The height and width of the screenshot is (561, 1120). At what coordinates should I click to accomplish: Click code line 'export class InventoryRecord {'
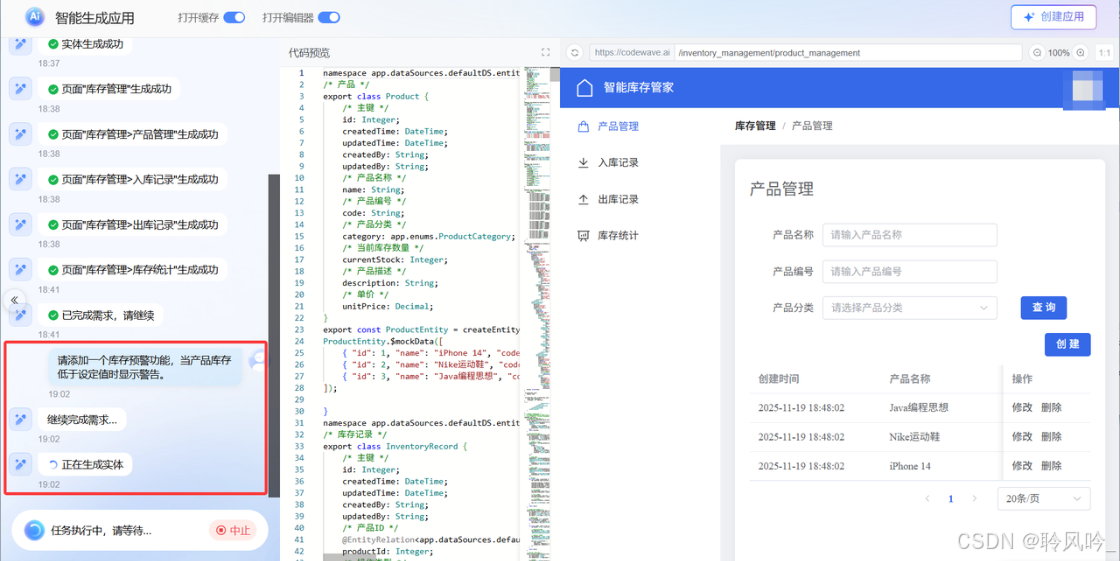coord(395,447)
